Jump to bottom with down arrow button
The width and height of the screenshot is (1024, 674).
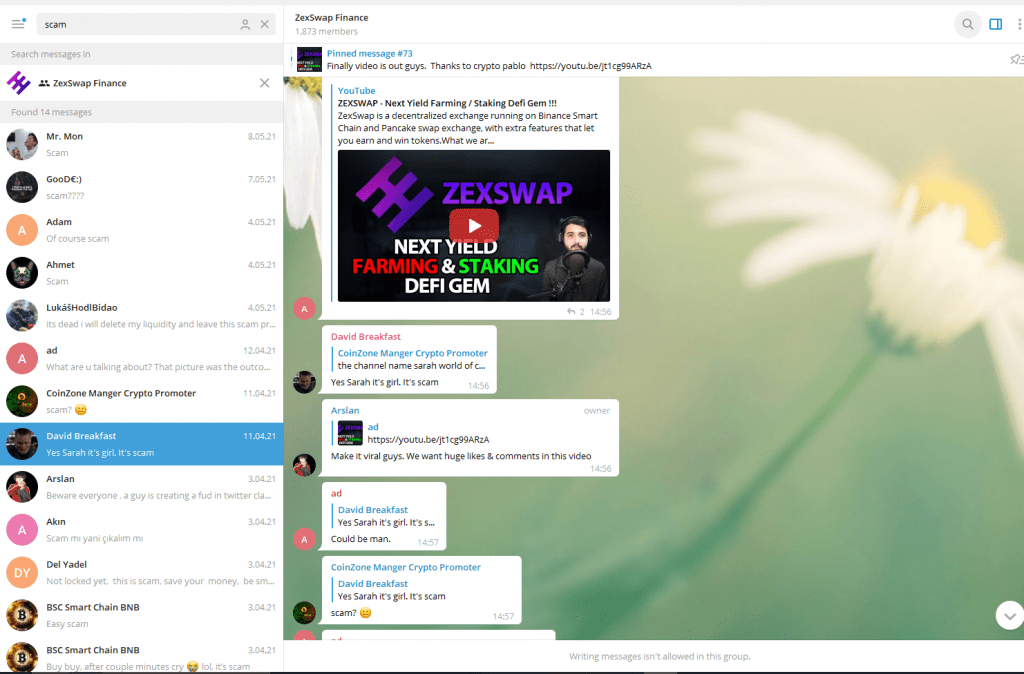(1009, 615)
